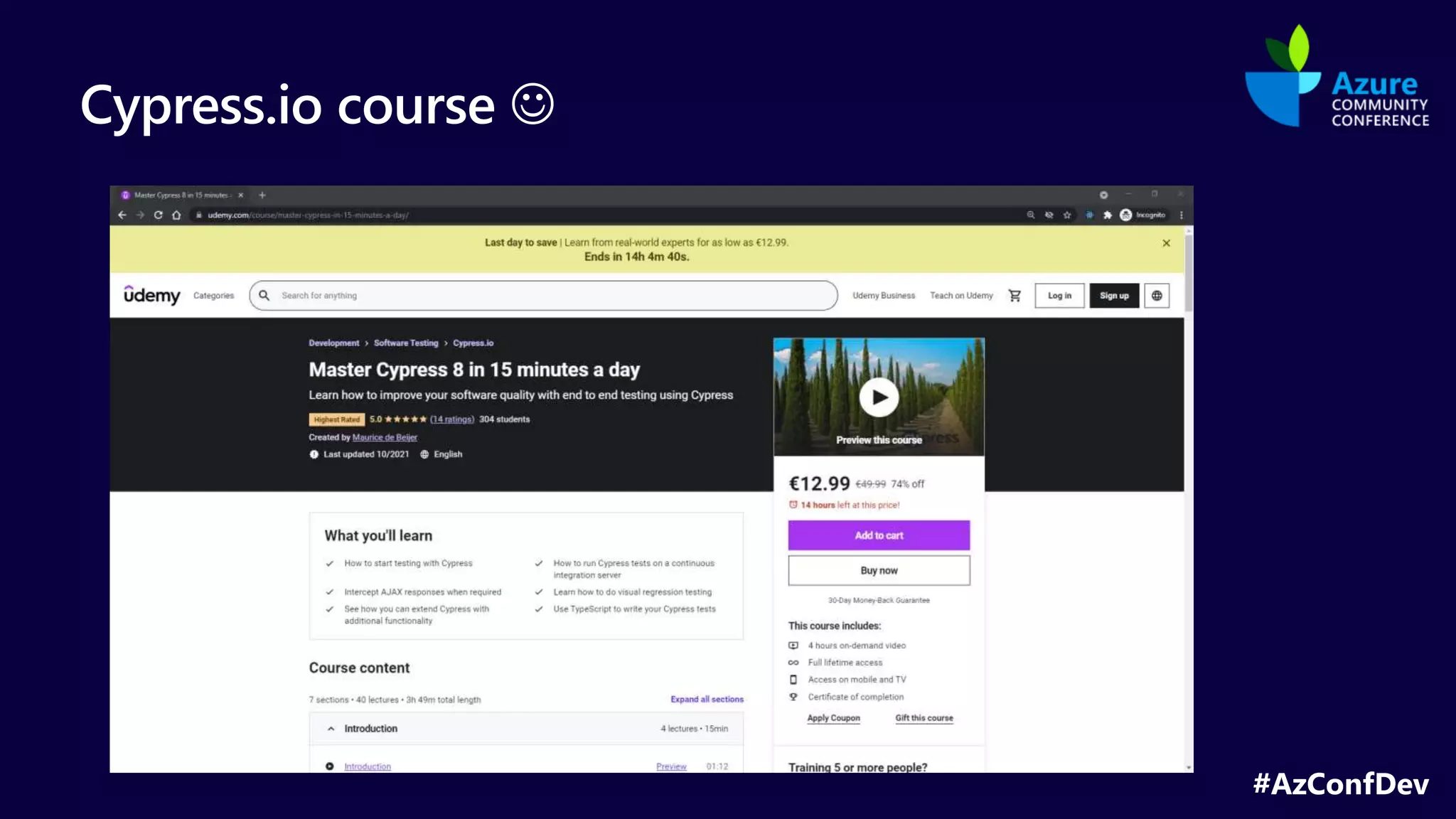Click Expand all sections
1456x819 pixels.
click(x=707, y=700)
